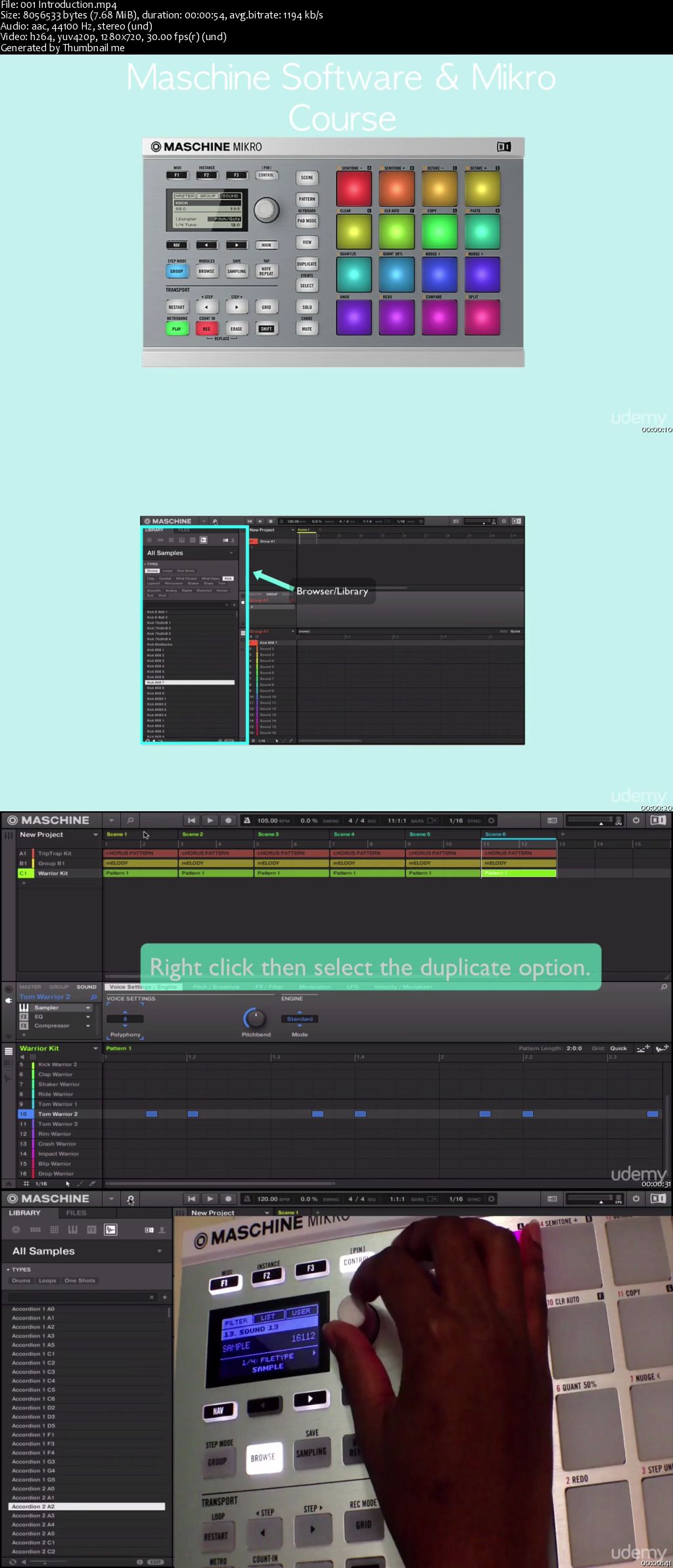Viewport: 673px width, 1568px height.
Task: Switch to the MASTER tab in Warrior Kit frame
Action: coord(30,987)
